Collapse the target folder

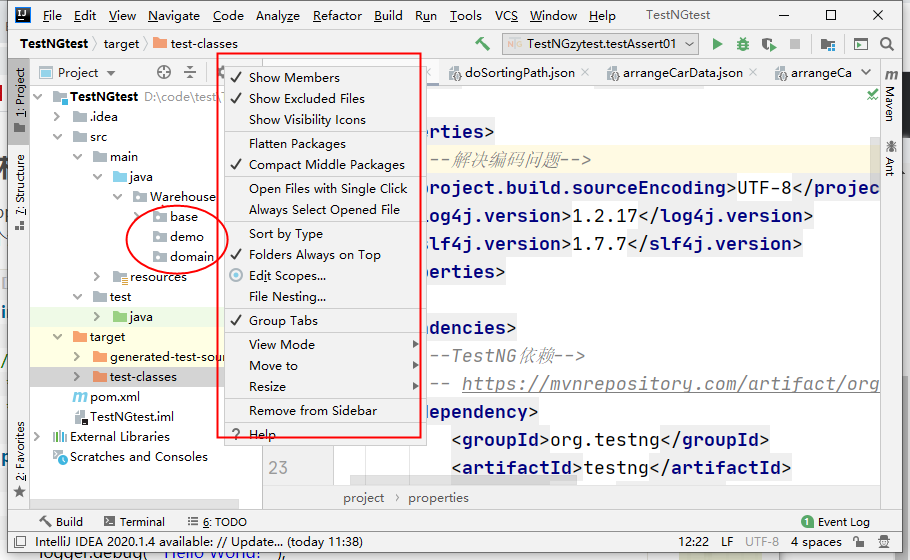pyautogui.click(x=57, y=337)
